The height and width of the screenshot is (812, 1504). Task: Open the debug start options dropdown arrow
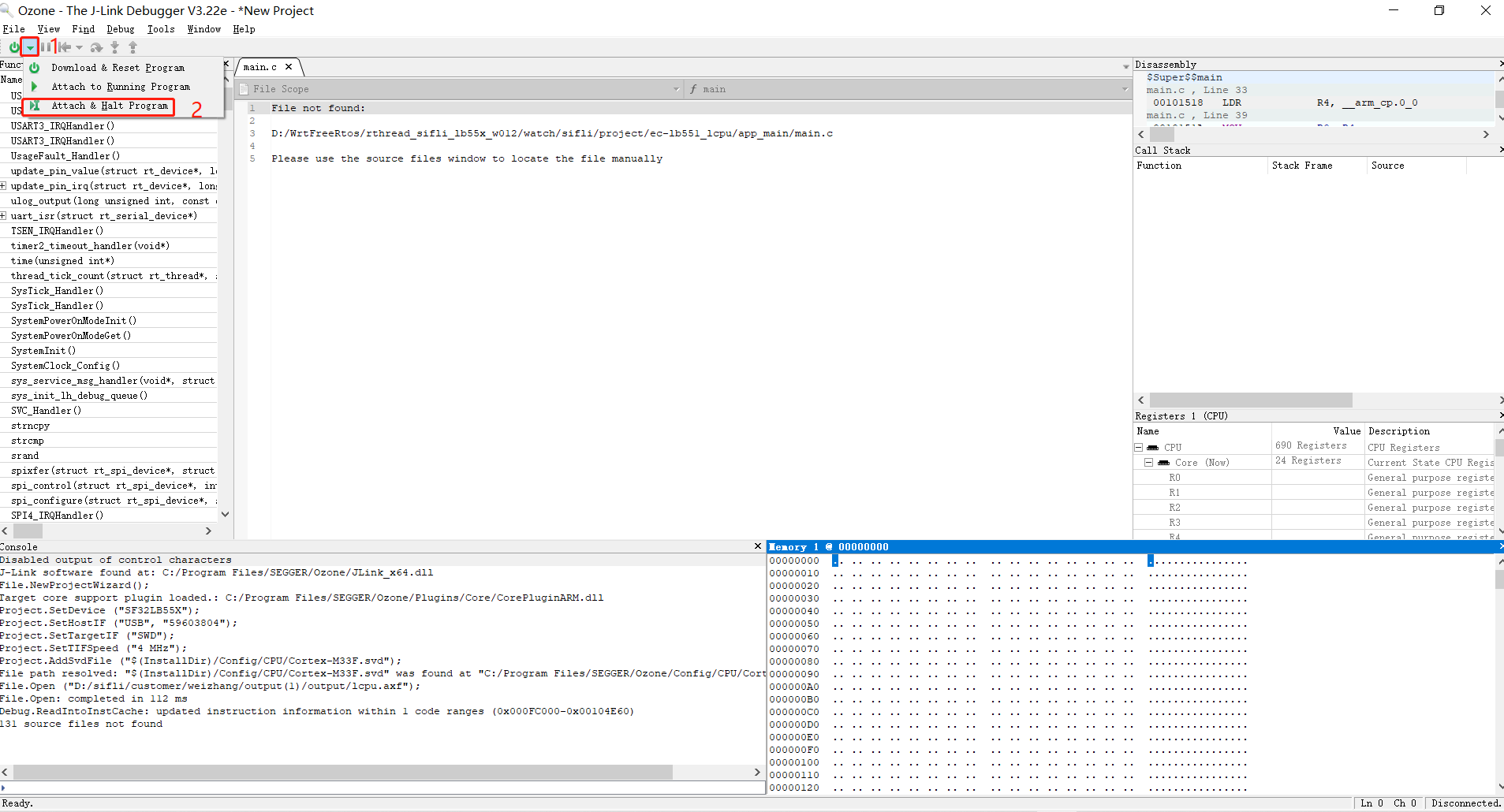(30, 47)
